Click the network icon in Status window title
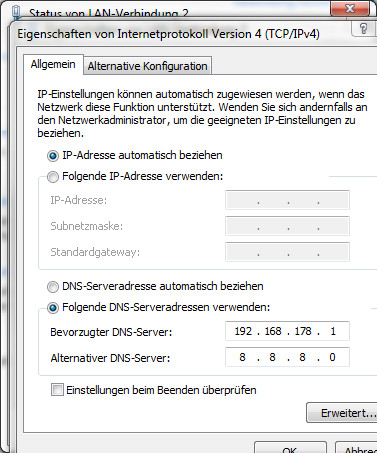This screenshot has width=377, height=453. click(x=16, y=12)
